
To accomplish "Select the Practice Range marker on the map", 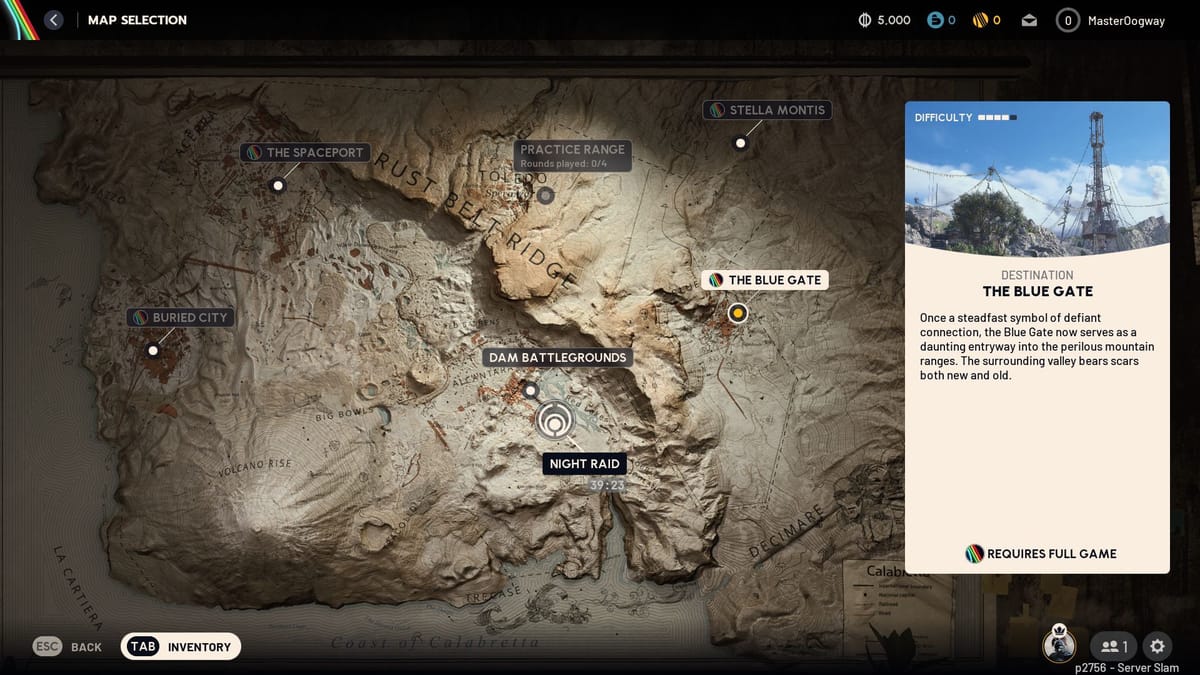I will 544,195.
